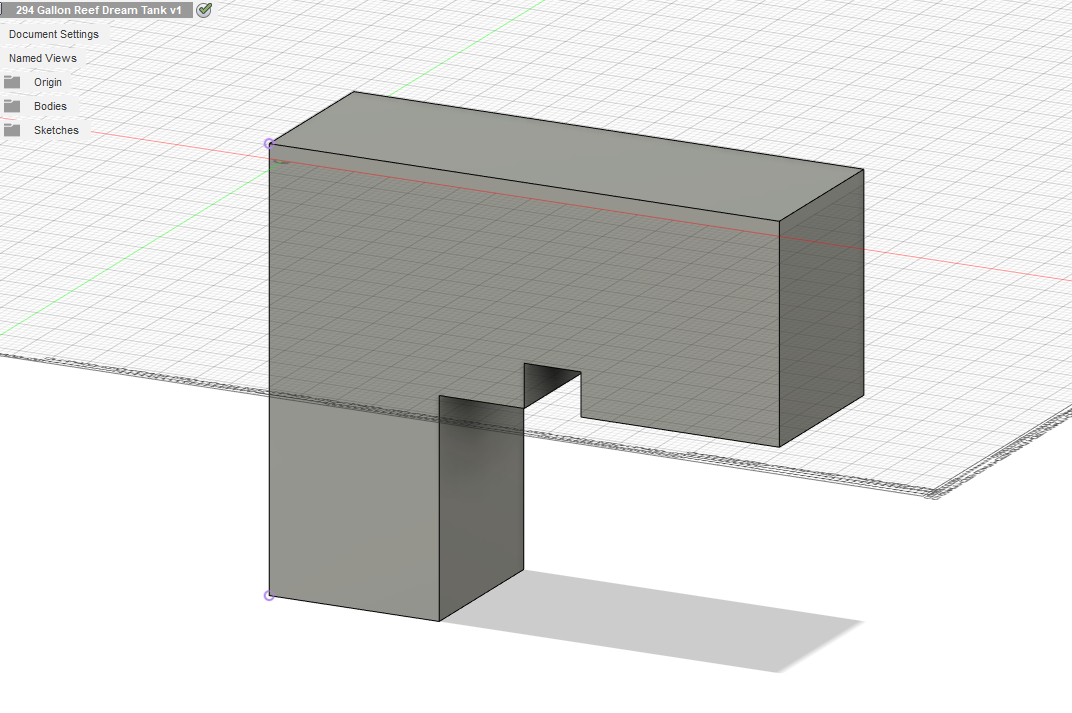
Task: Click the green checkmark activate-component icon
Action: [204, 10]
